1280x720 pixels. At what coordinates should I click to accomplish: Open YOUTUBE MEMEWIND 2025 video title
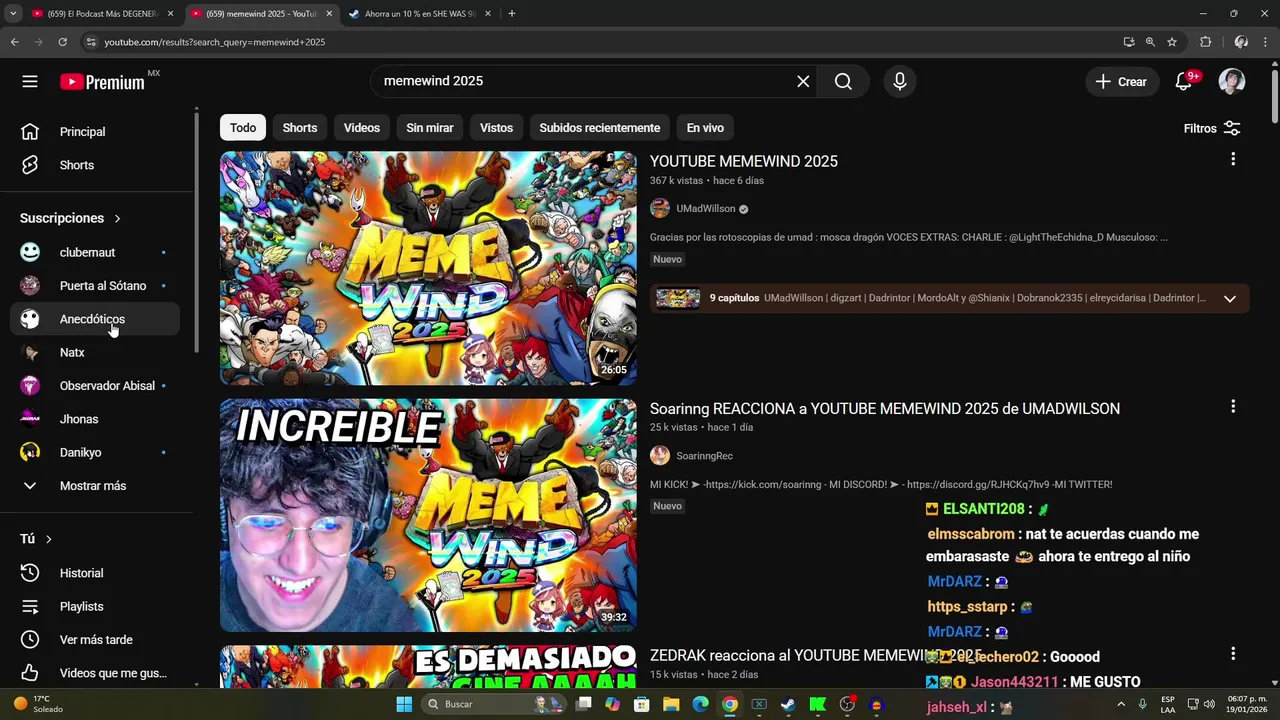(x=744, y=161)
